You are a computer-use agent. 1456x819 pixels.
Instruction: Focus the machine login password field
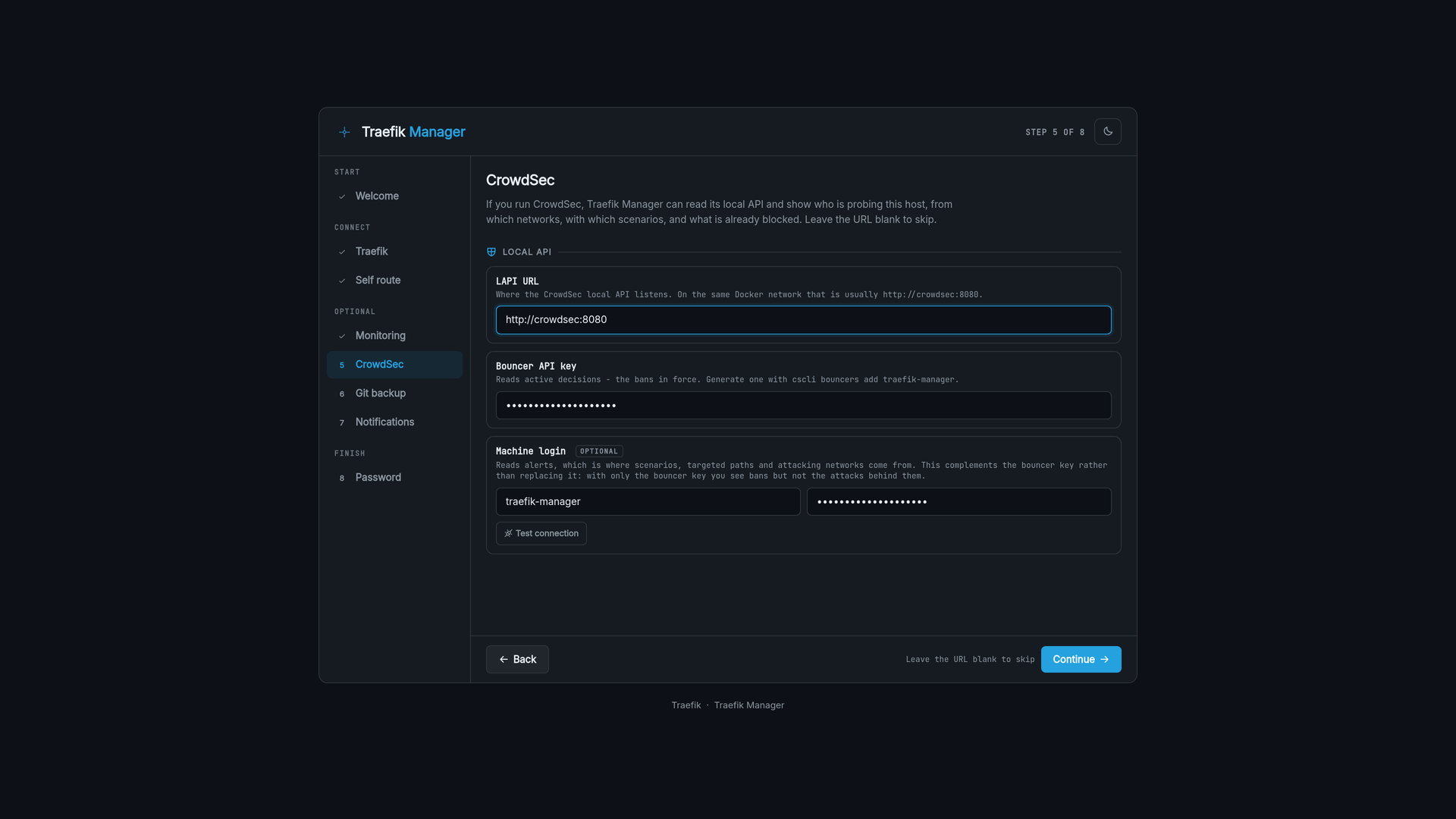(959, 501)
